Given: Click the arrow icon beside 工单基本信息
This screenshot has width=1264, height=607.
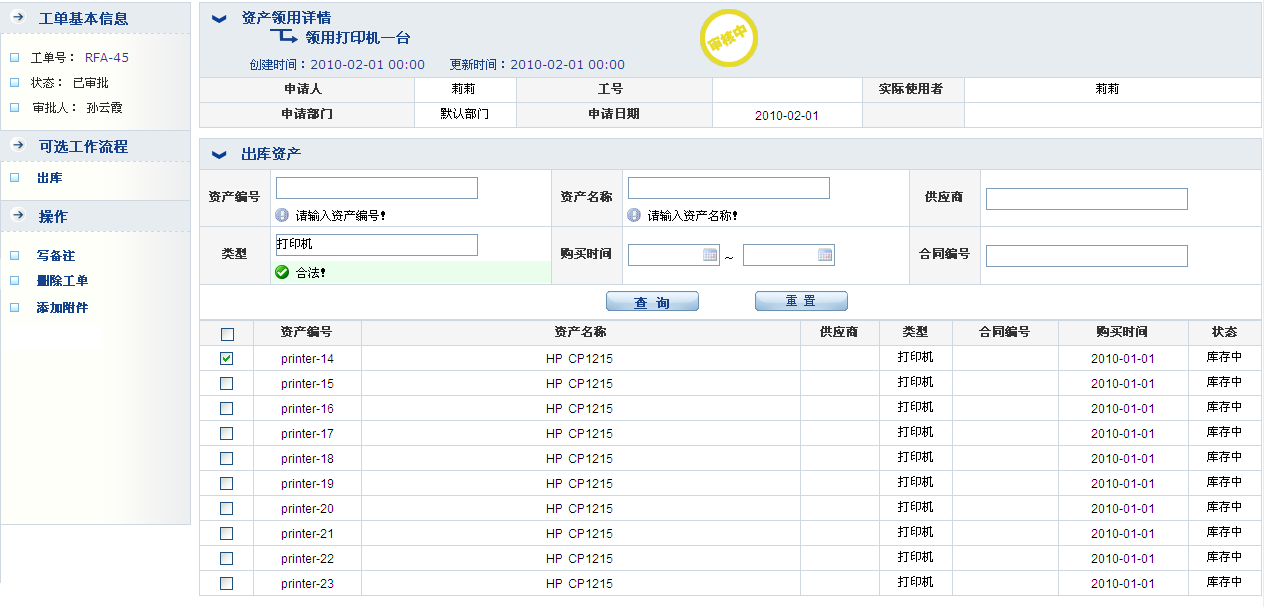Looking at the screenshot, I should [18, 18].
